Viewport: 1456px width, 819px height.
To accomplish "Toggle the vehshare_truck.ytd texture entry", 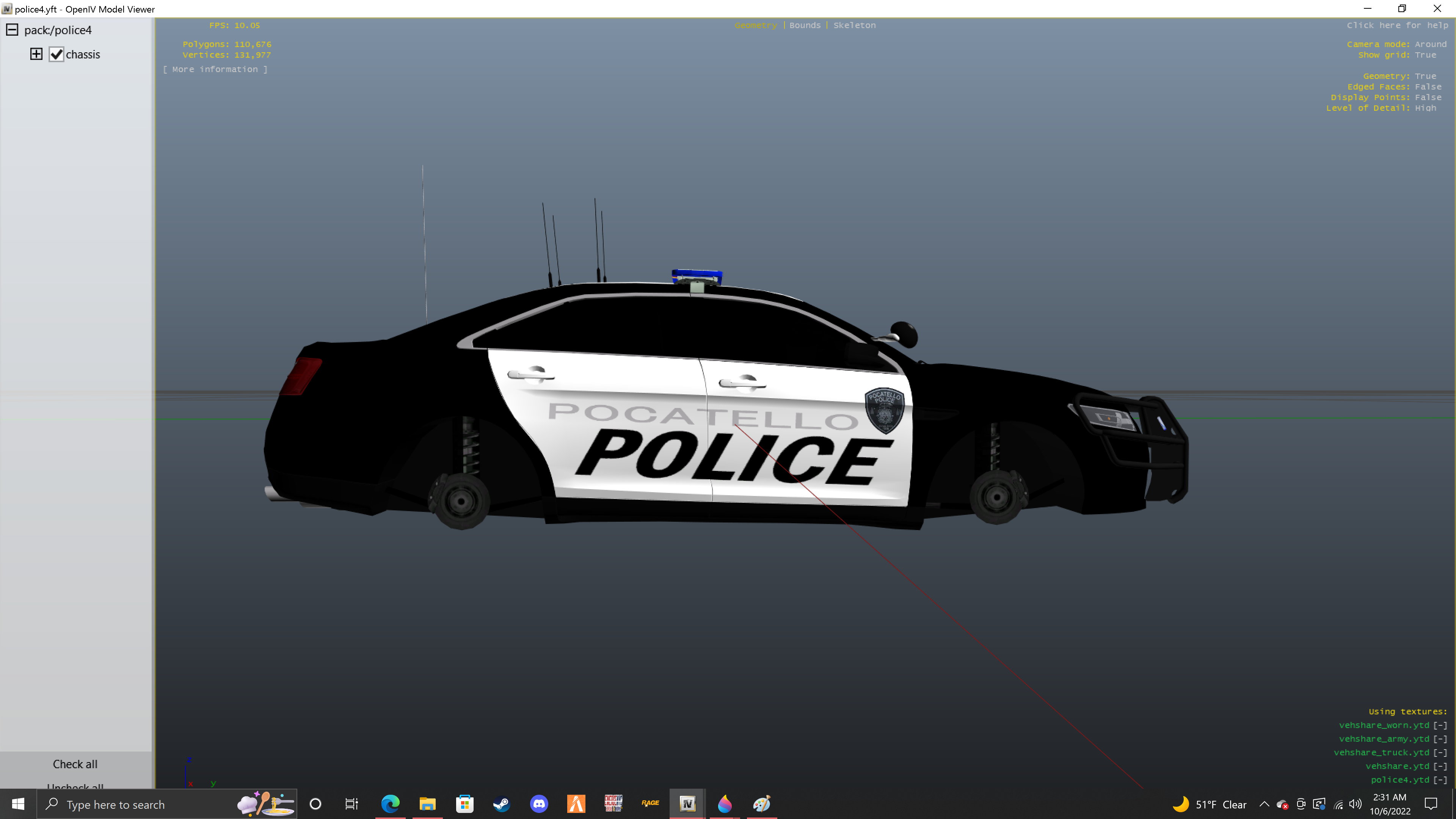I will 1440,752.
